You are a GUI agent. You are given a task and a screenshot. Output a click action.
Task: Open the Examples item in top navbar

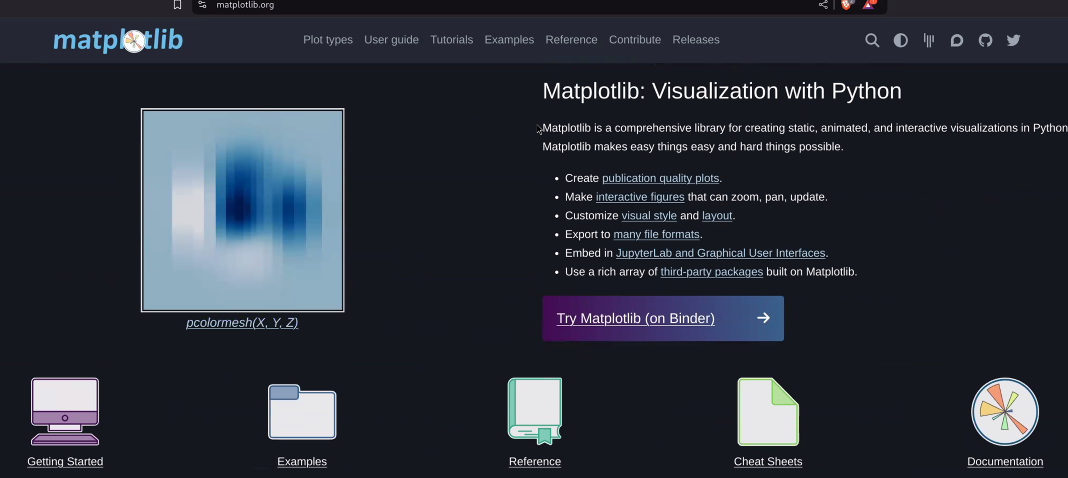(509, 40)
